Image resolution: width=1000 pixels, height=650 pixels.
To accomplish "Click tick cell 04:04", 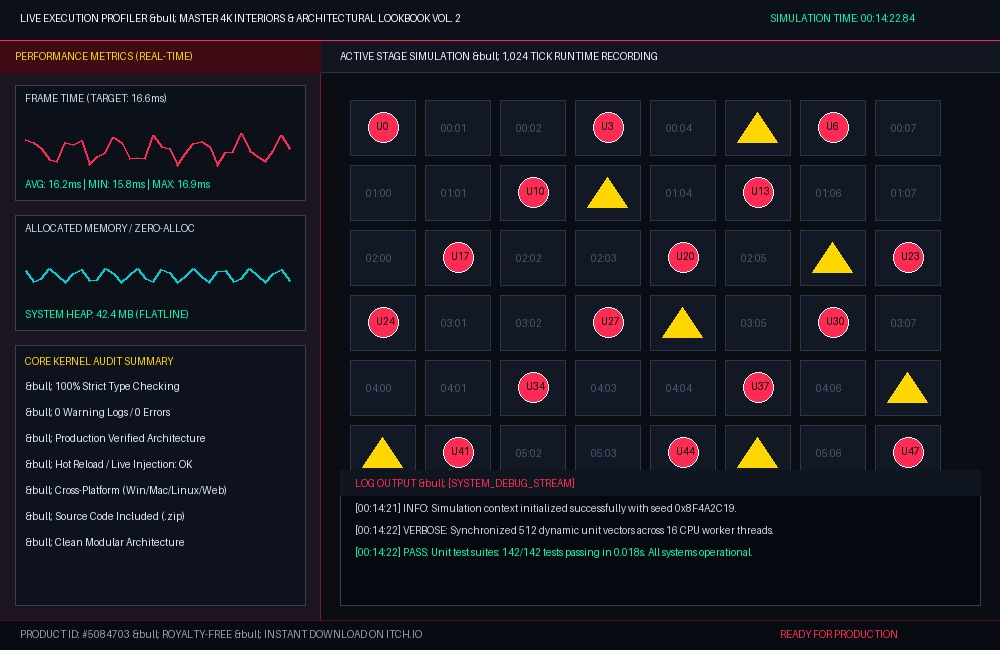I will (682, 388).
